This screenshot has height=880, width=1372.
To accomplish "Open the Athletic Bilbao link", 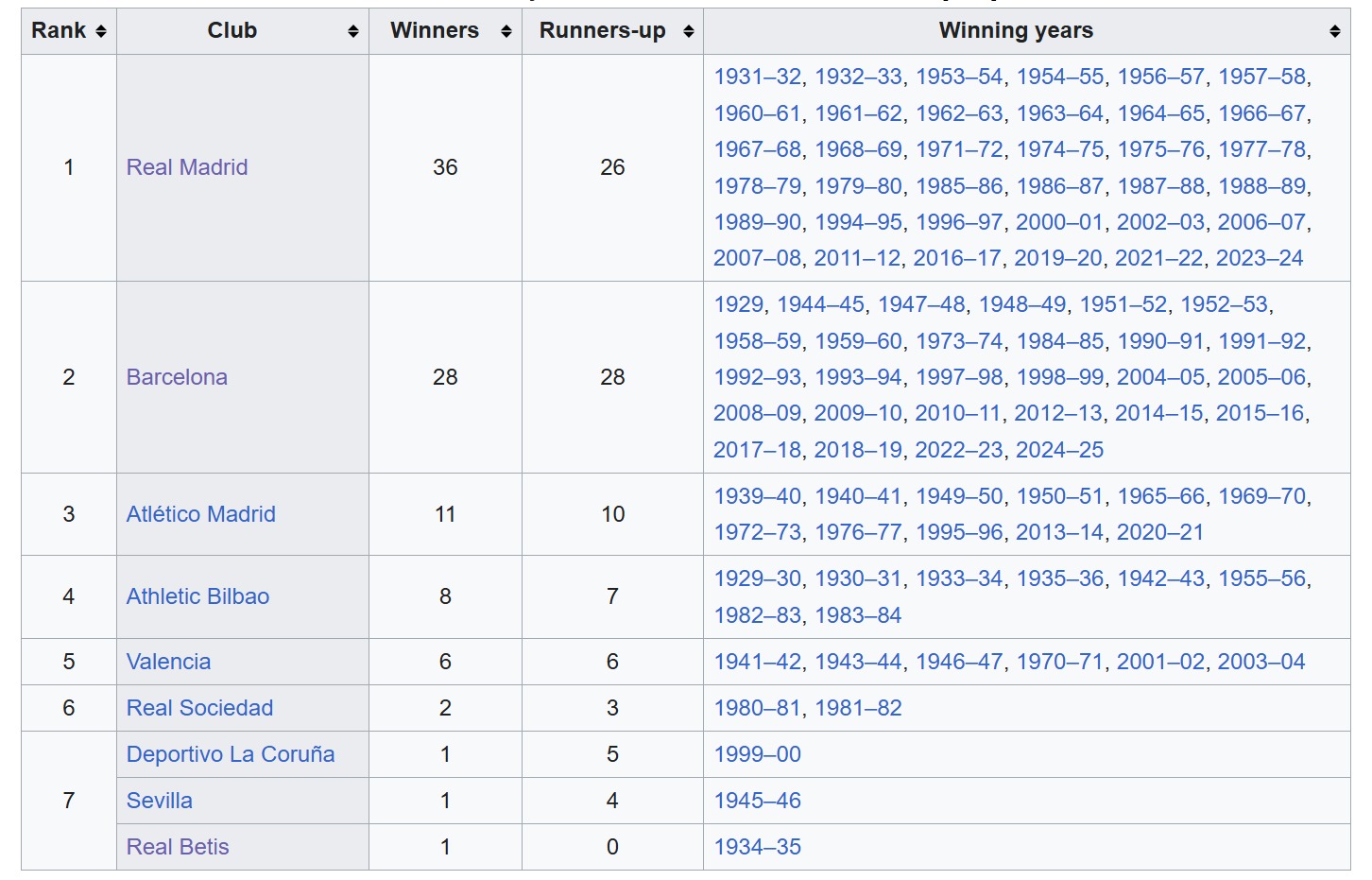I will point(197,596).
